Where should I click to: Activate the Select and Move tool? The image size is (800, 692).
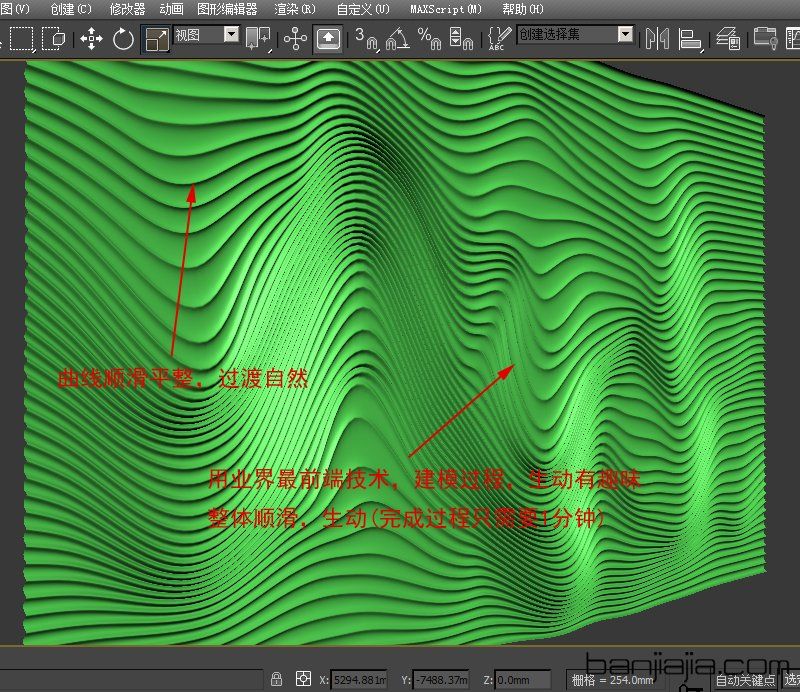tap(91, 39)
